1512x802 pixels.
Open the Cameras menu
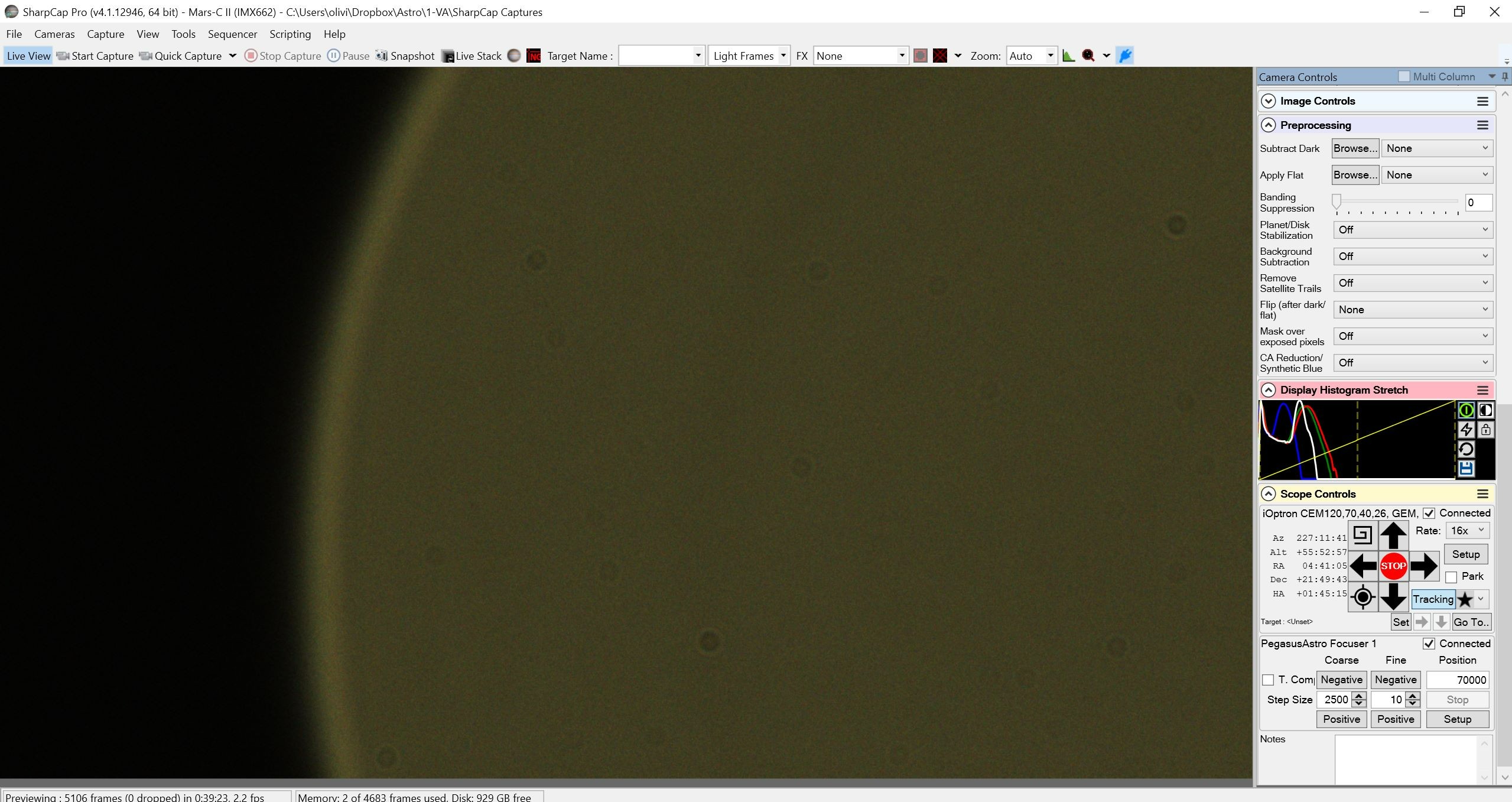tap(54, 34)
